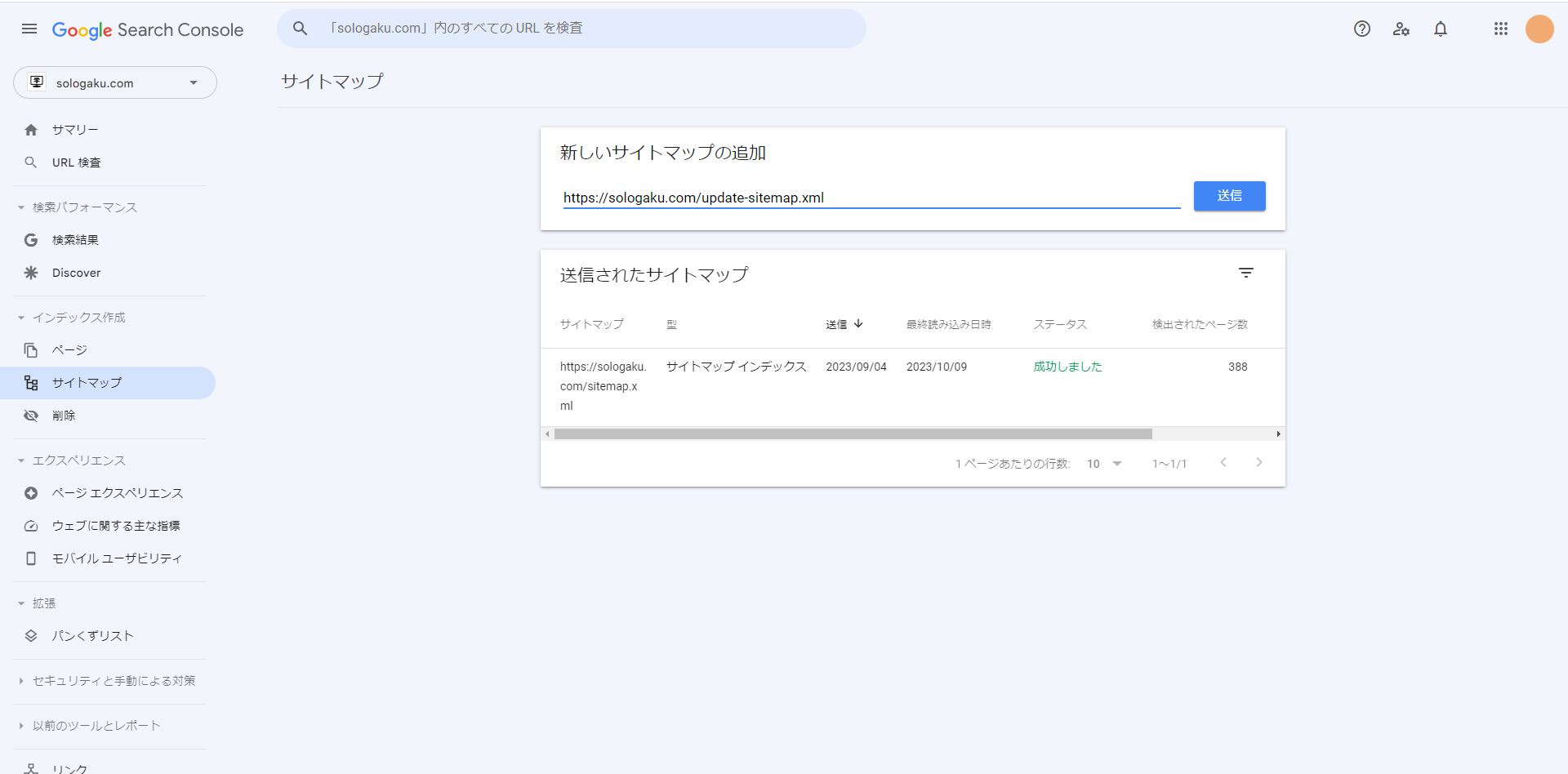This screenshot has width=1568, height=774.
Task: Open the main hamburger menu
Action: (29, 29)
